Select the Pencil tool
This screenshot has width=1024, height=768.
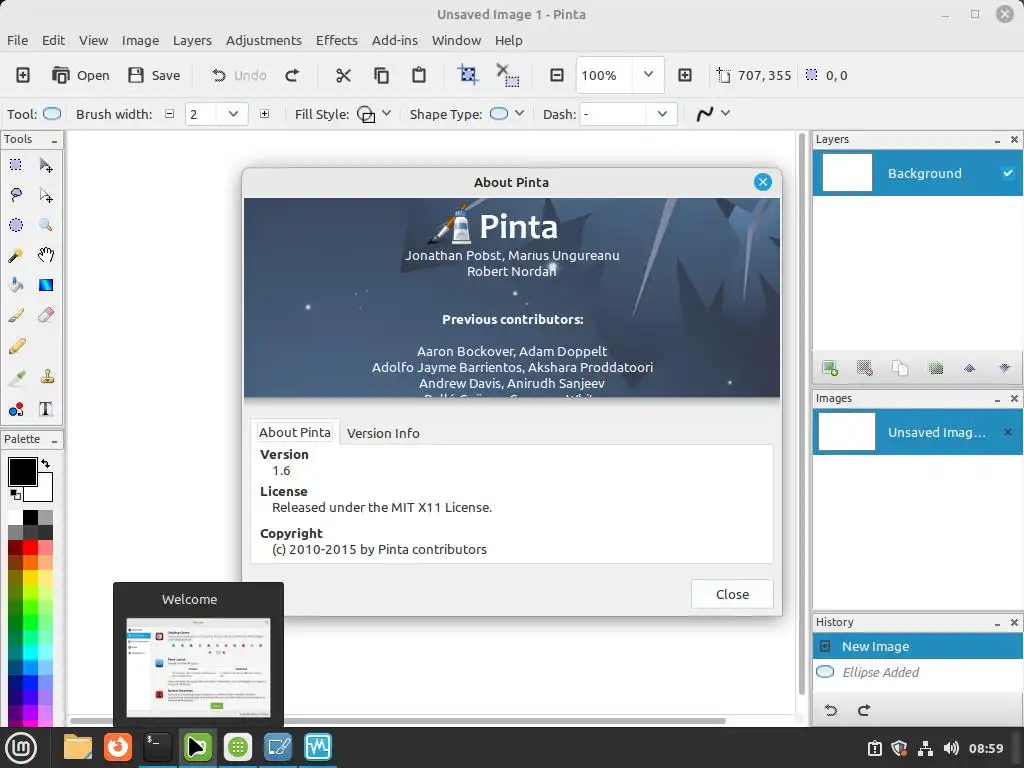[17, 345]
